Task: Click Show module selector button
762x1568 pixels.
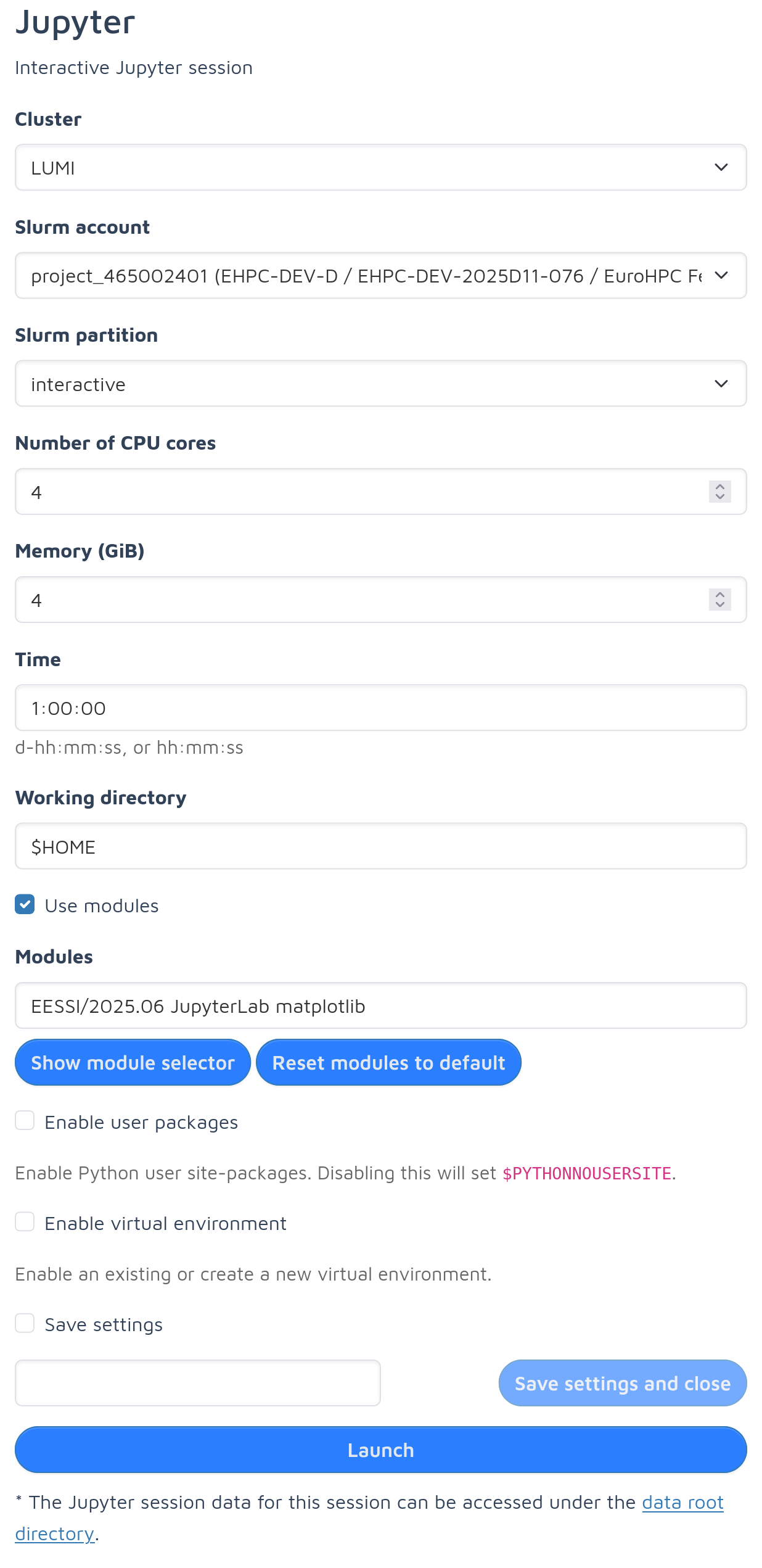Action: [x=133, y=1063]
